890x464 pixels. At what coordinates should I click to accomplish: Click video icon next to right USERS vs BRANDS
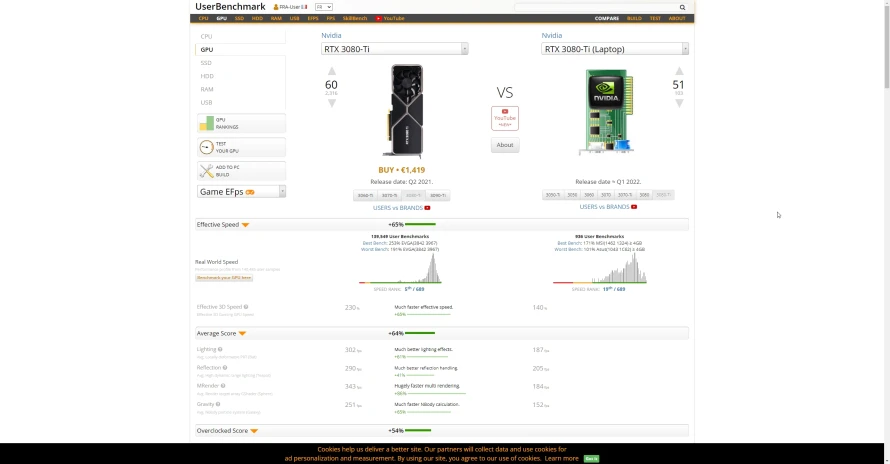tap(634, 207)
